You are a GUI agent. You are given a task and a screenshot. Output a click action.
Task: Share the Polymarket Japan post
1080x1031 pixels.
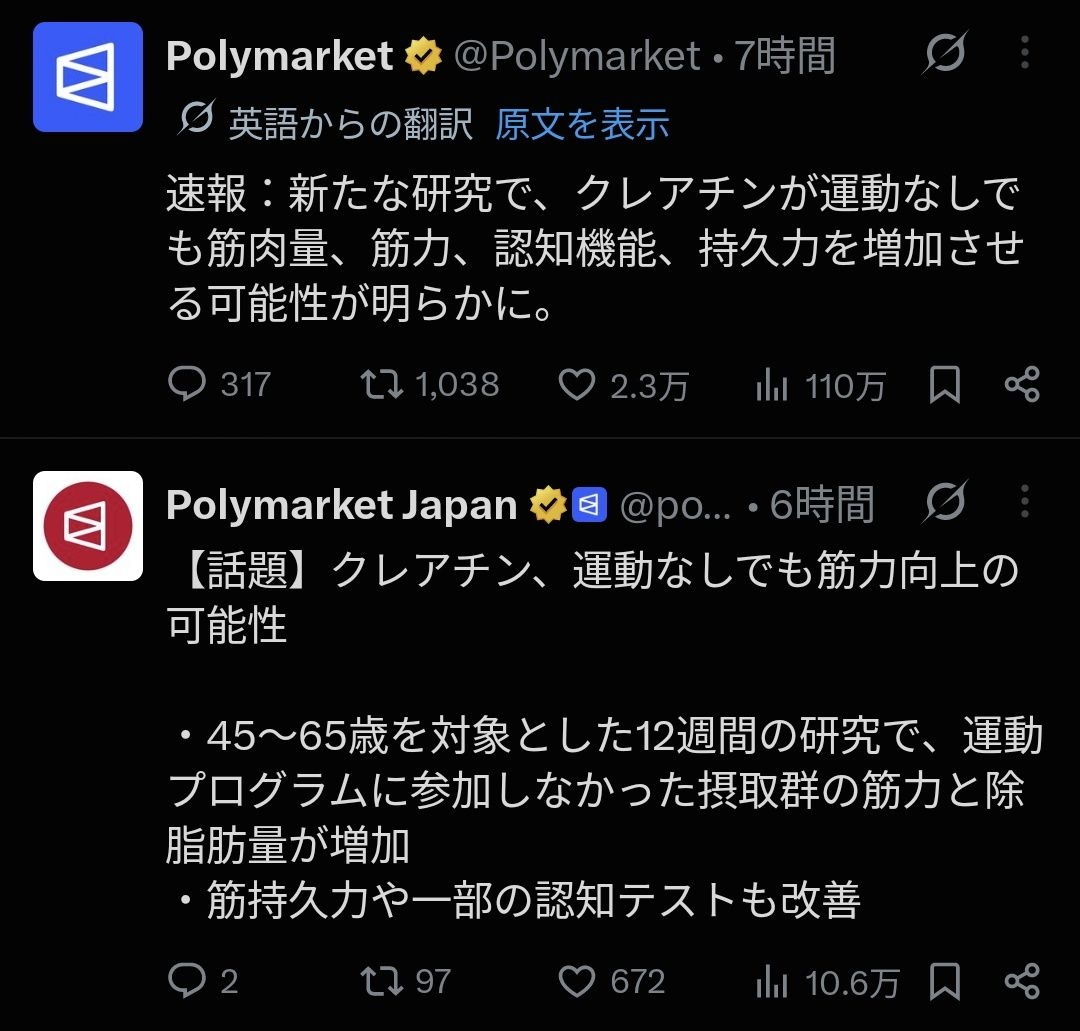click(1022, 981)
